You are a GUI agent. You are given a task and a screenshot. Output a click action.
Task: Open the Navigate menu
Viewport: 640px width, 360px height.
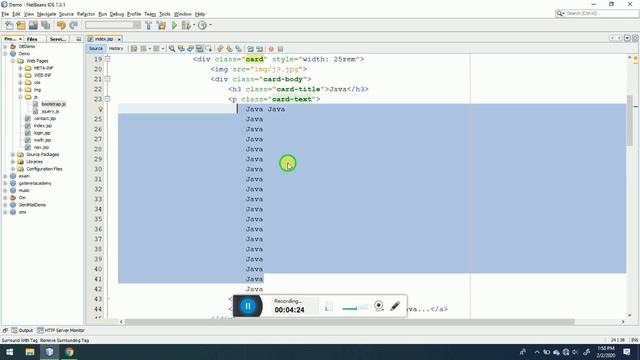46,14
